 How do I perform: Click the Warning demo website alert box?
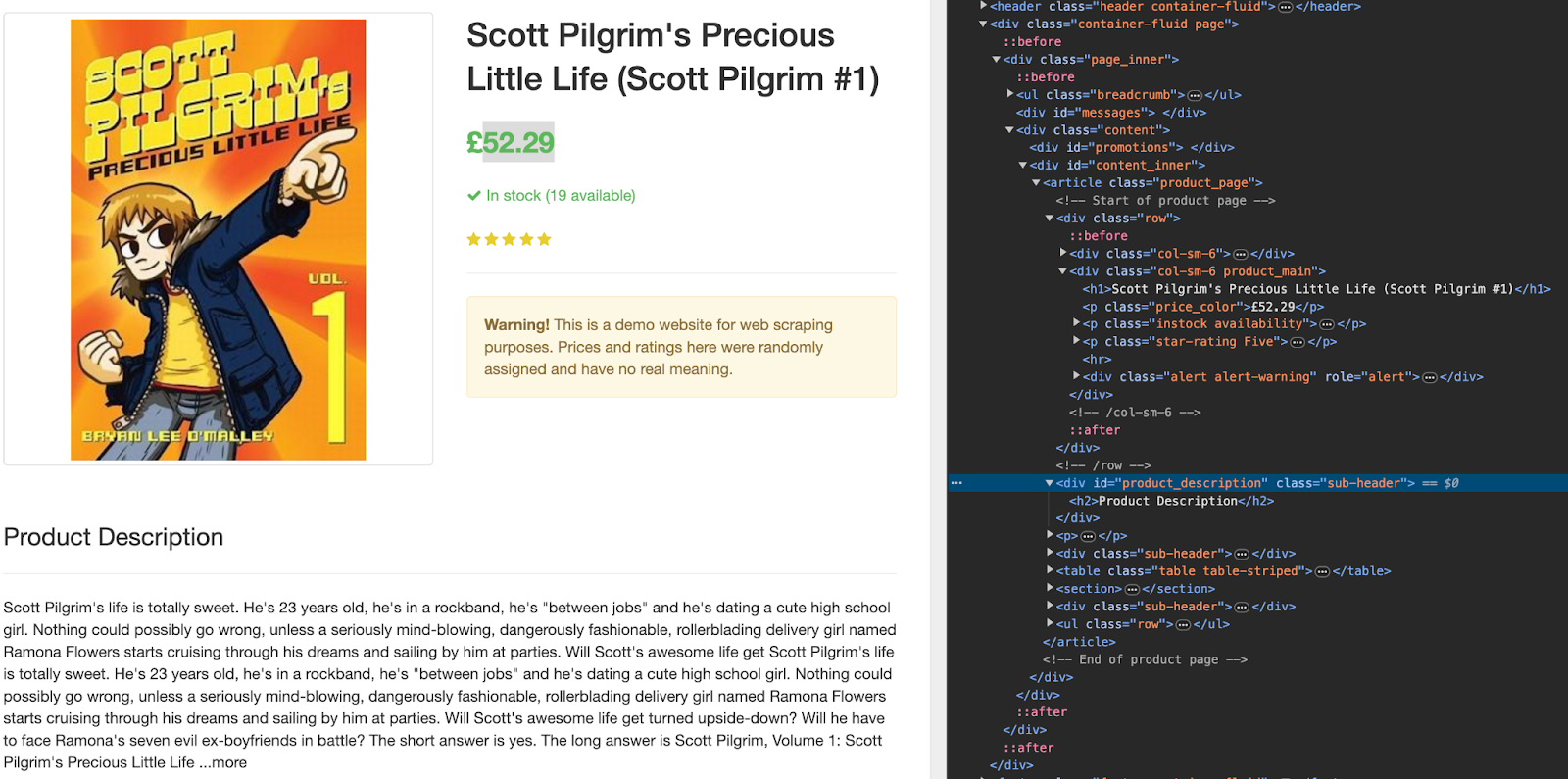tap(681, 347)
